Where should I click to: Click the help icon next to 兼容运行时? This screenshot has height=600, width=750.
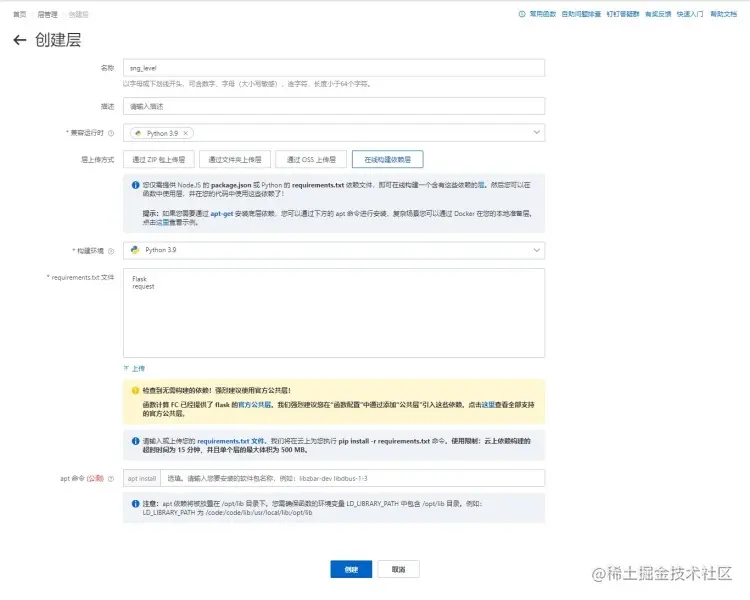click(x=111, y=133)
